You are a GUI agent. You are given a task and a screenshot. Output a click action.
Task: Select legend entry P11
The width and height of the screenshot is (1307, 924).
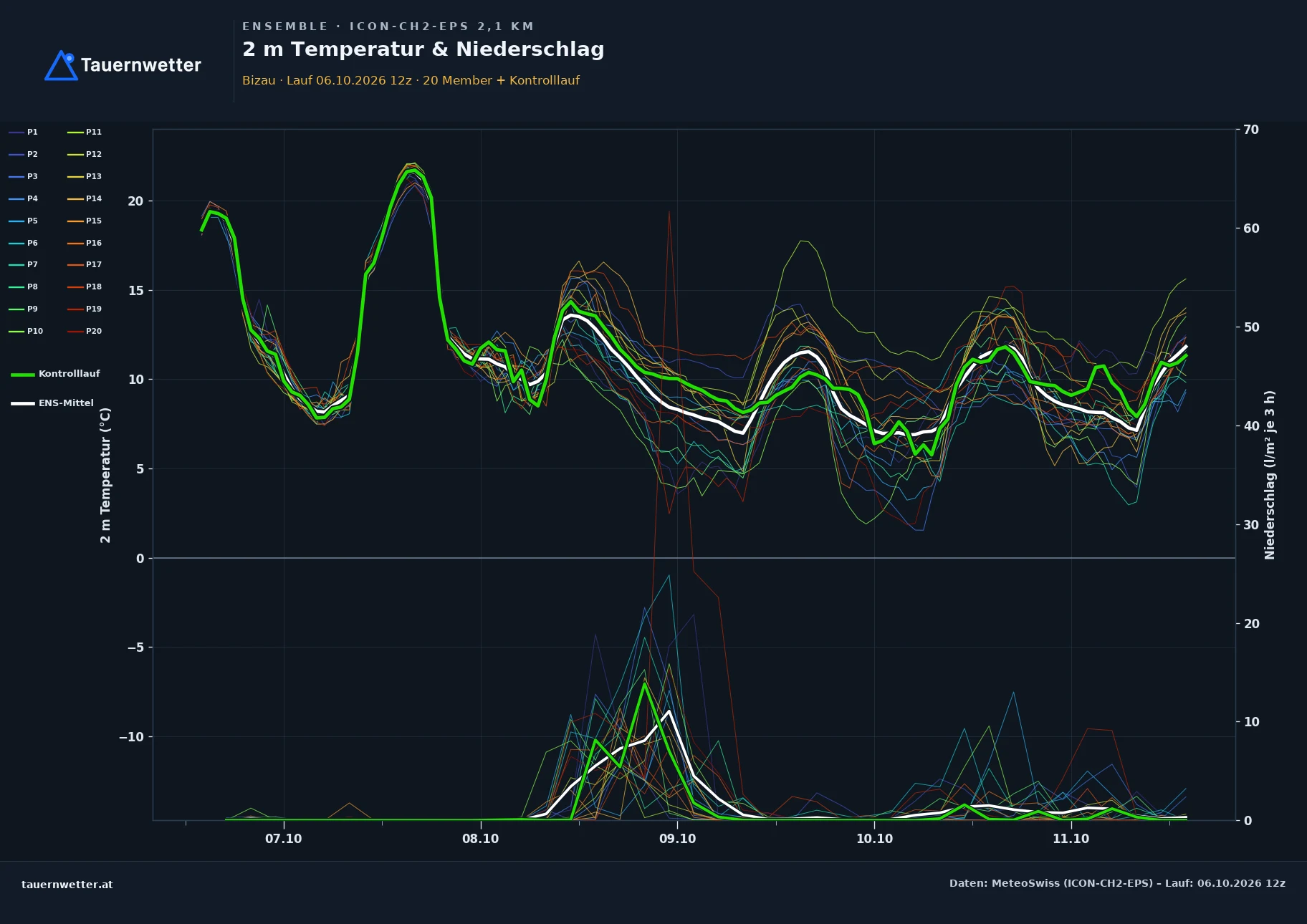[x=85, y=133]
